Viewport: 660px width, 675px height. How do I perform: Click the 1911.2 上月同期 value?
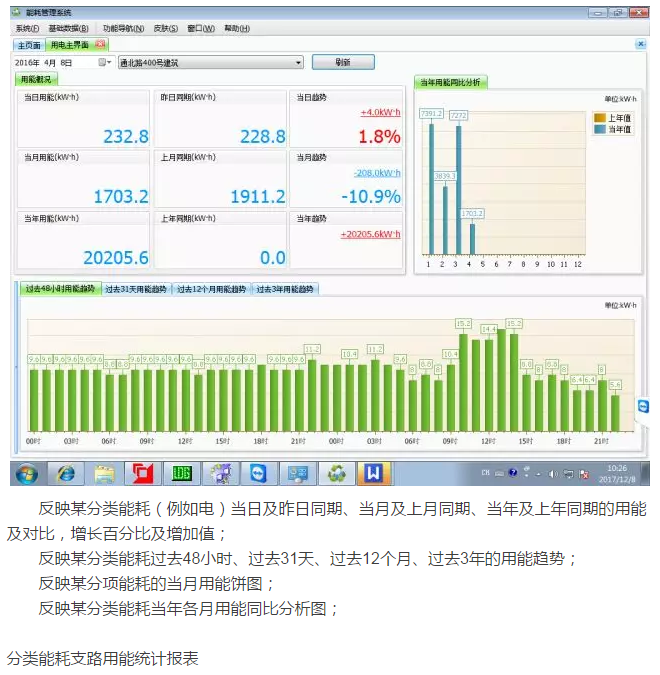(258, 197)
